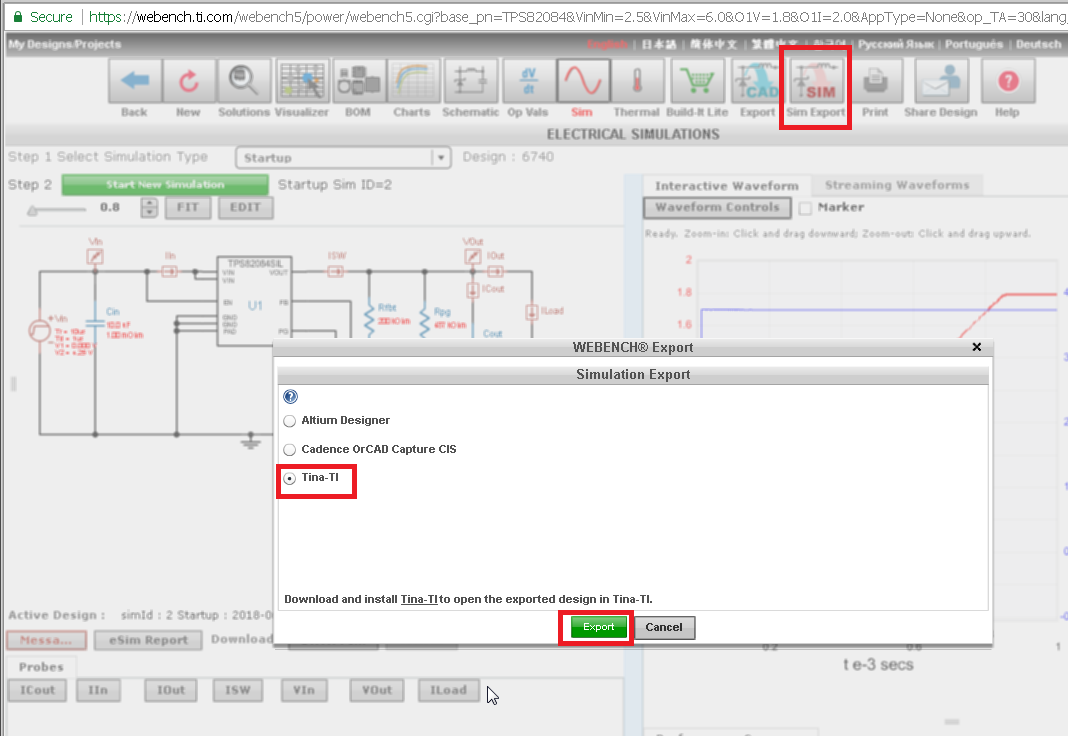Open the Help question mark icon

1008,81
